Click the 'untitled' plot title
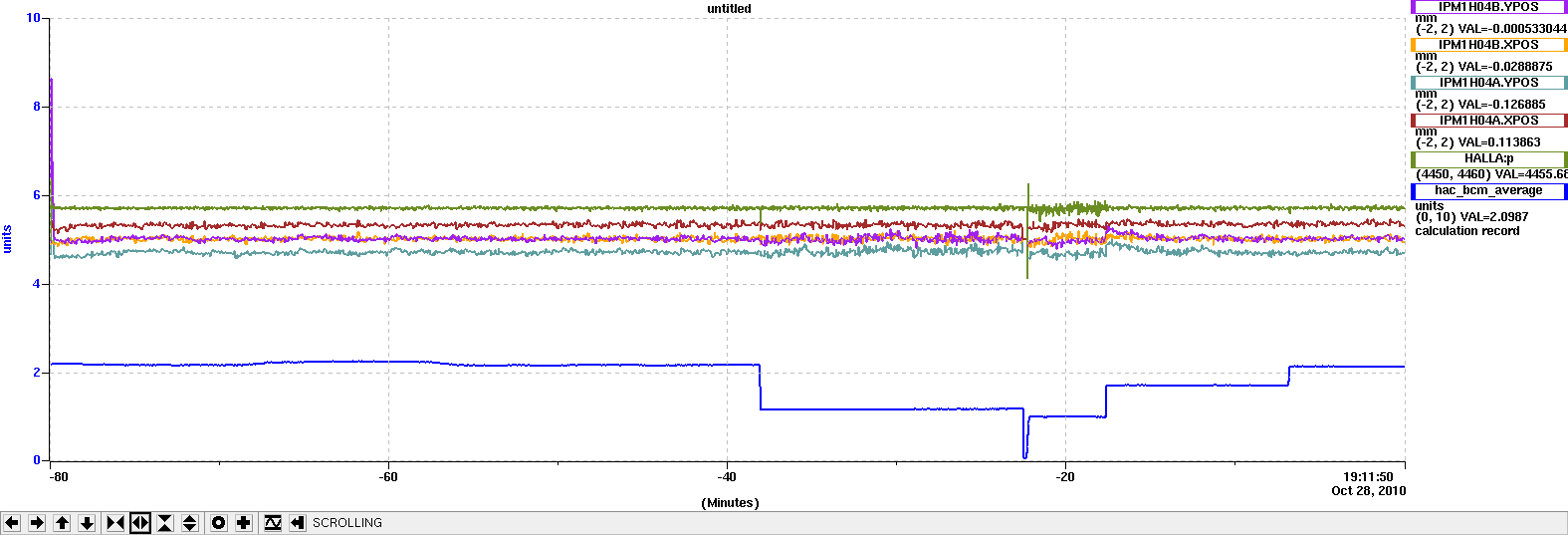 click(x=729, y=9)
